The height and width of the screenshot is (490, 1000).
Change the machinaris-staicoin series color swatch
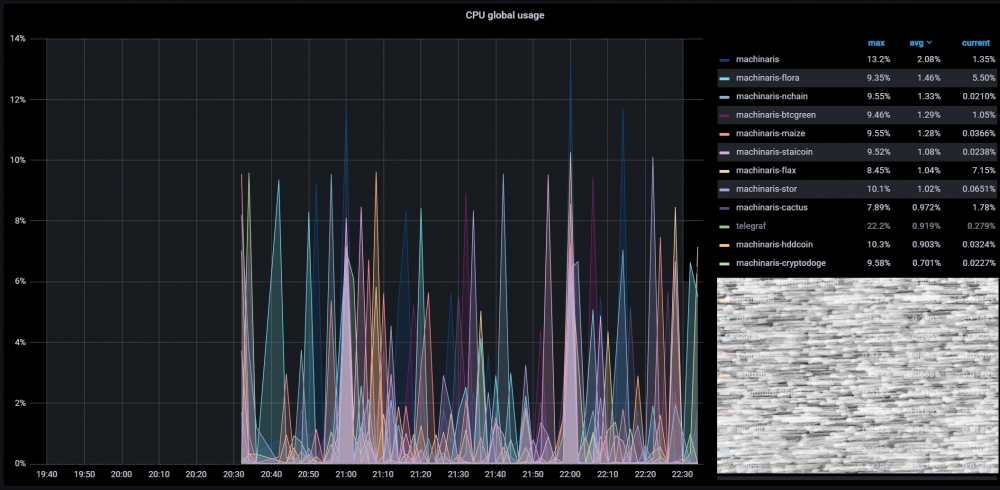click(x=724, y=152)
